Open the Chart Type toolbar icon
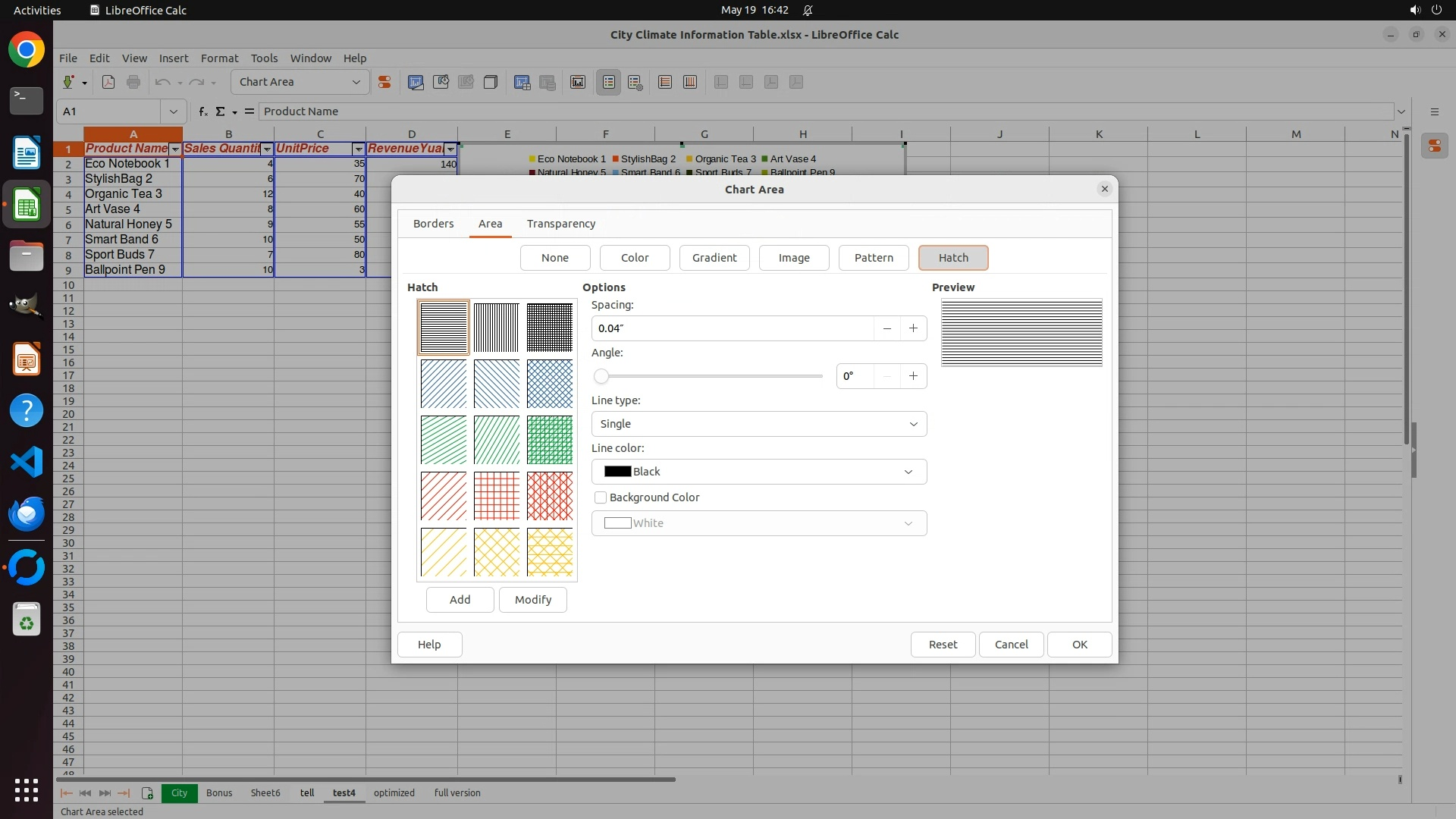 tap(416, 82)
